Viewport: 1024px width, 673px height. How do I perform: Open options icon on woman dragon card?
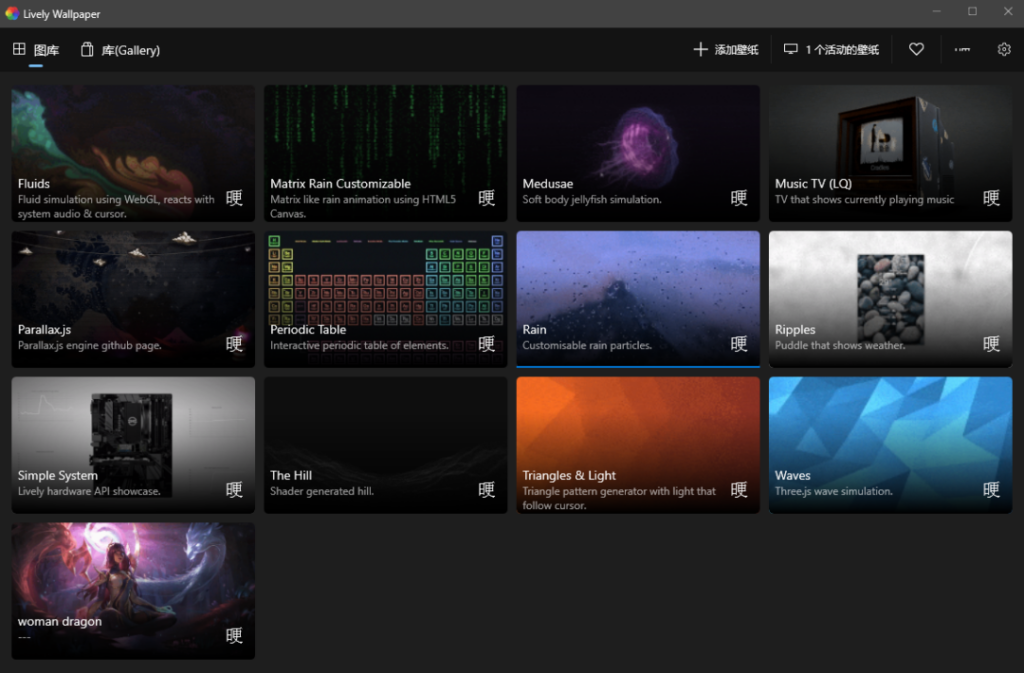(x=234, y=635)
